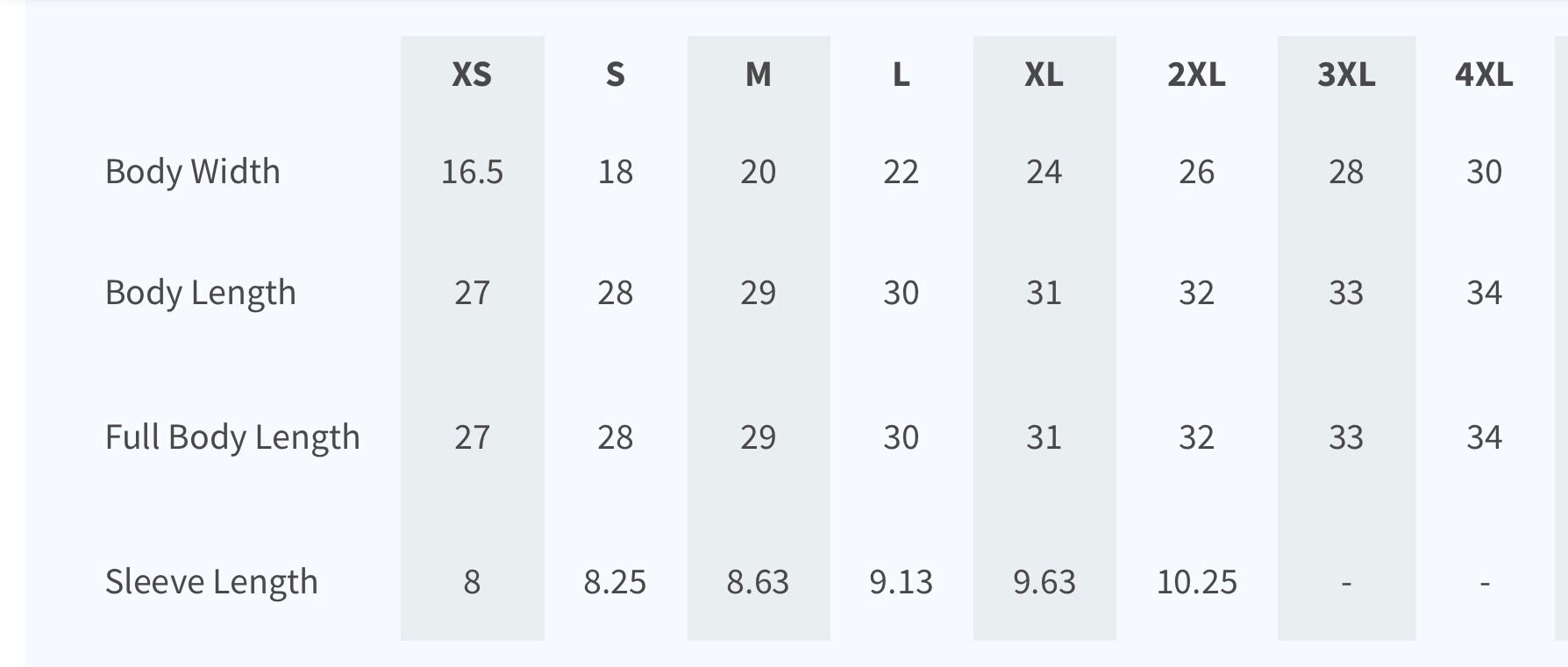Select the 9.13 sleeve length cell
Viewport: 1568px width, 667px height.
click(x=901, y=582)
